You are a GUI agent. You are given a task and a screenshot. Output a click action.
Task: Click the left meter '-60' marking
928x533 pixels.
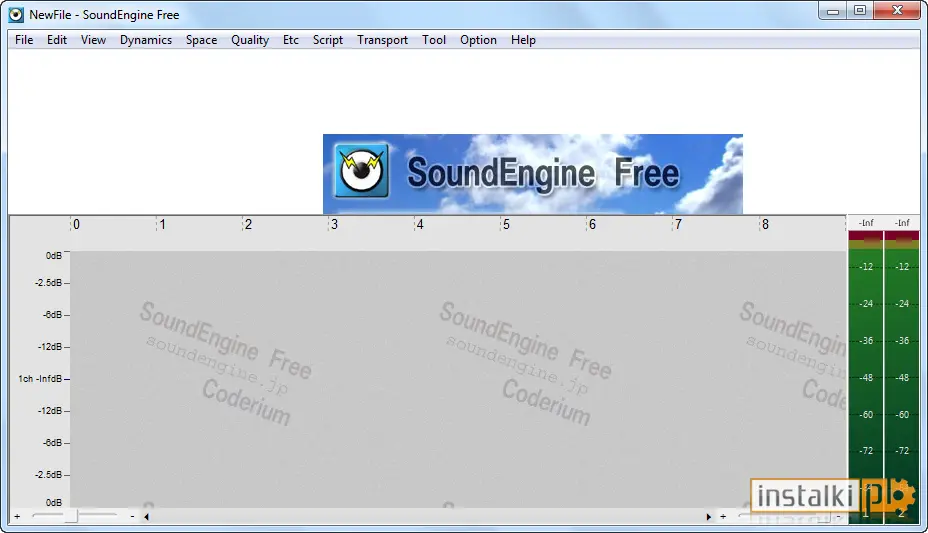click(866, 415)
